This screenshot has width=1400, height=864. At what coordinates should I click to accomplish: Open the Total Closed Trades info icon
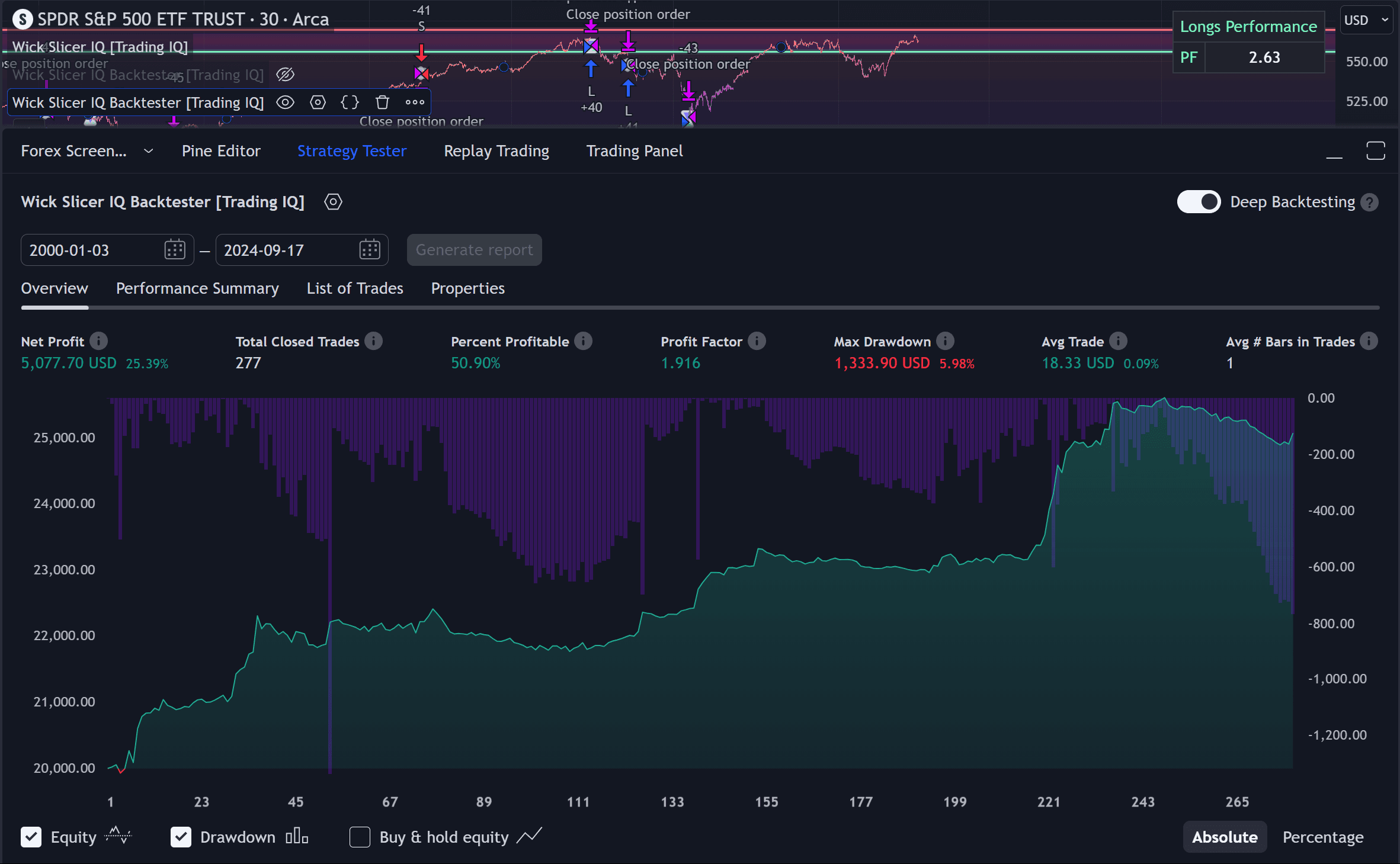(x=373, y=341)
